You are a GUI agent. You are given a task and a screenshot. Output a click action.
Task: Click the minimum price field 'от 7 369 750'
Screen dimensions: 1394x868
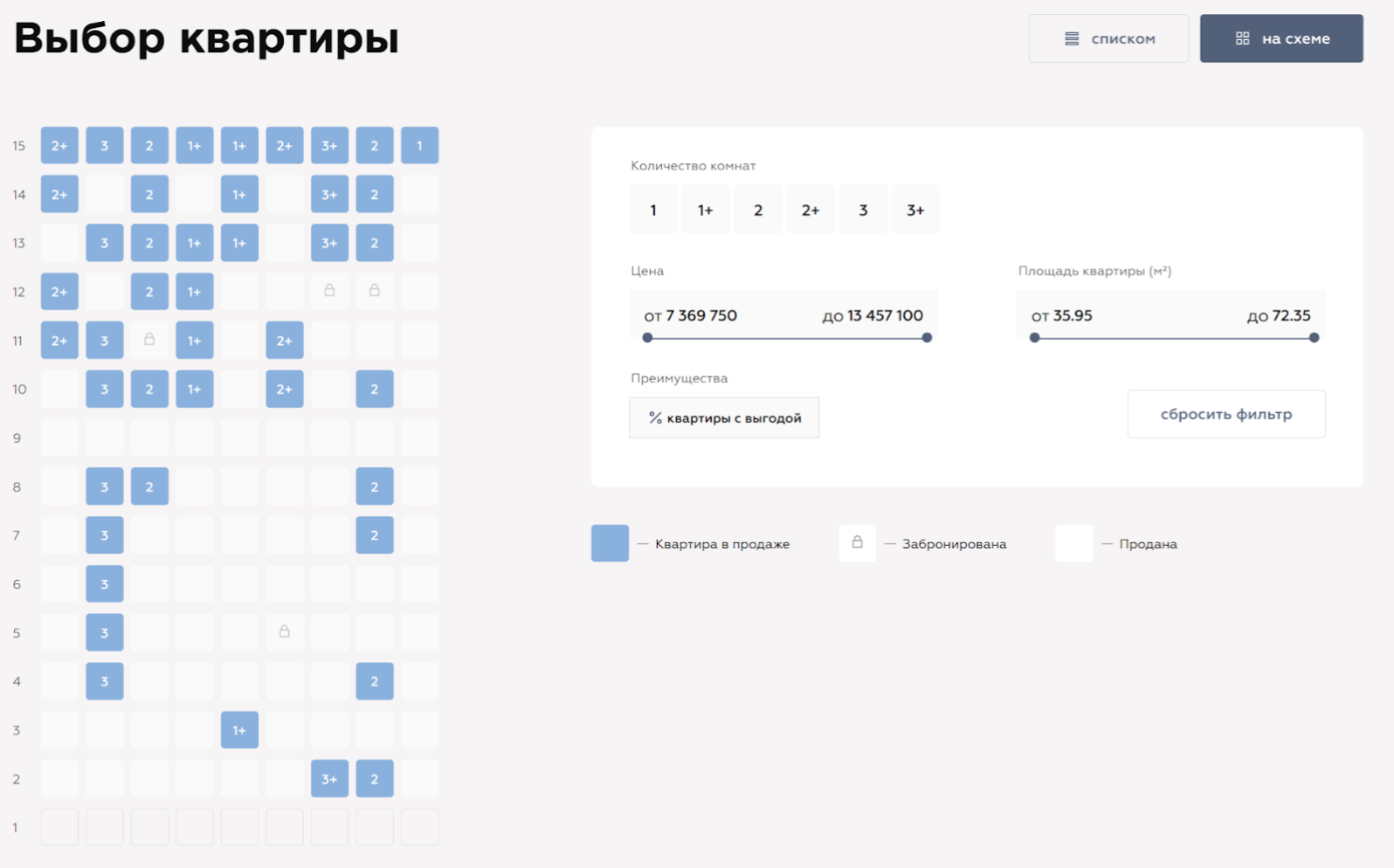click(x=691, y=315)
